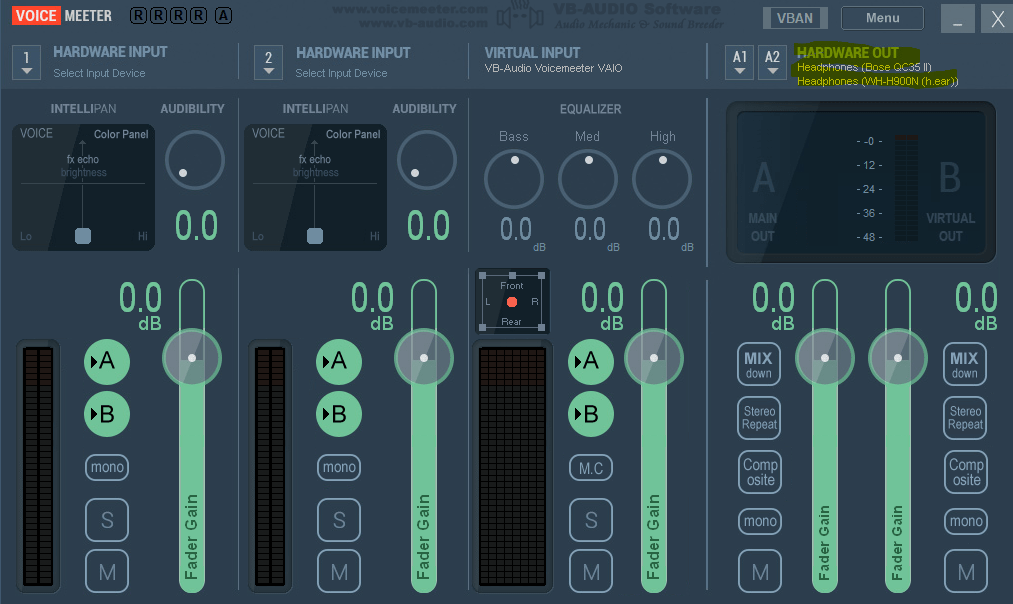Click the Bass equalizer knob

click(x=514, y=179)
